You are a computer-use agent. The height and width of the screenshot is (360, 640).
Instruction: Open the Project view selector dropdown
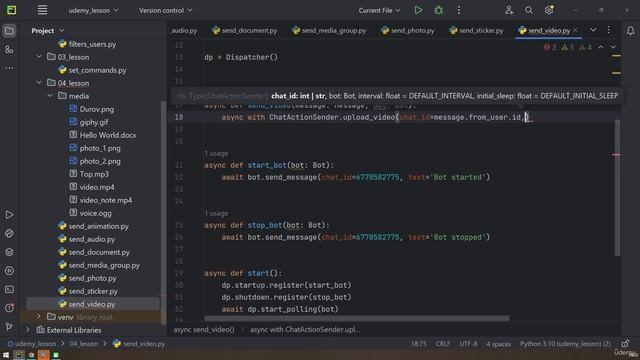click(48, 31)
